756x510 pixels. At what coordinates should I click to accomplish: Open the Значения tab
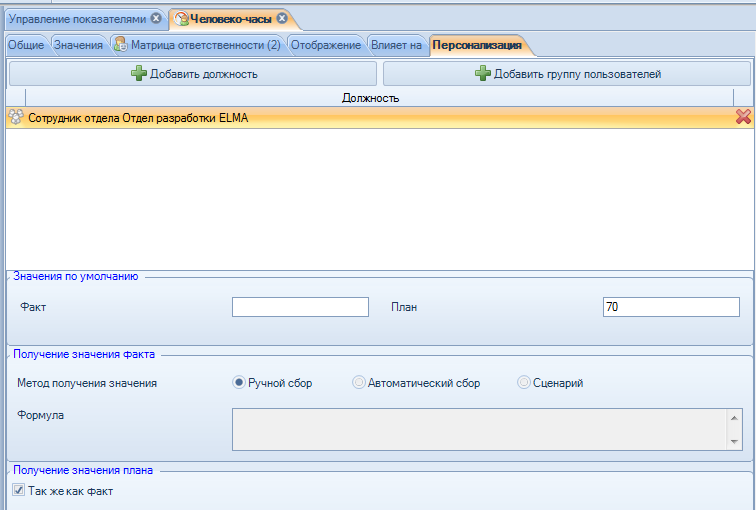point(78,45)
